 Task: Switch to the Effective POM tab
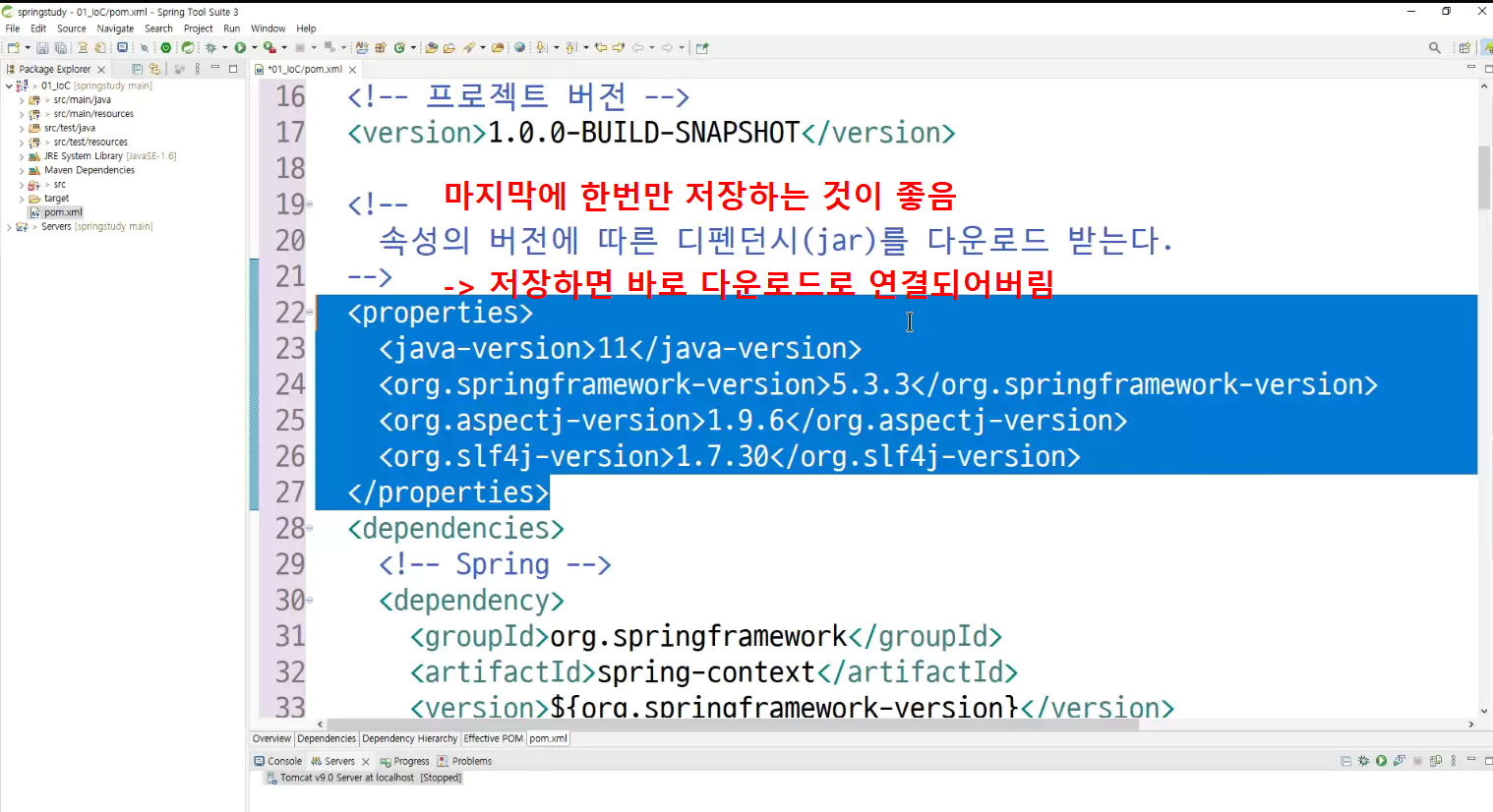coord(493,738)
